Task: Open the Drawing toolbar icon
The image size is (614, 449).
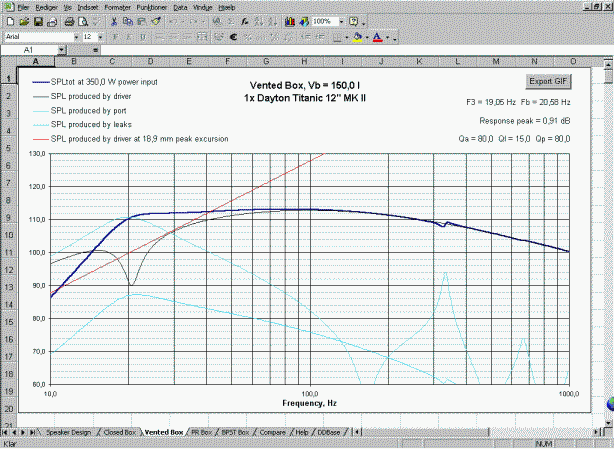Action: pyautogui.click(x=304, y=22)
